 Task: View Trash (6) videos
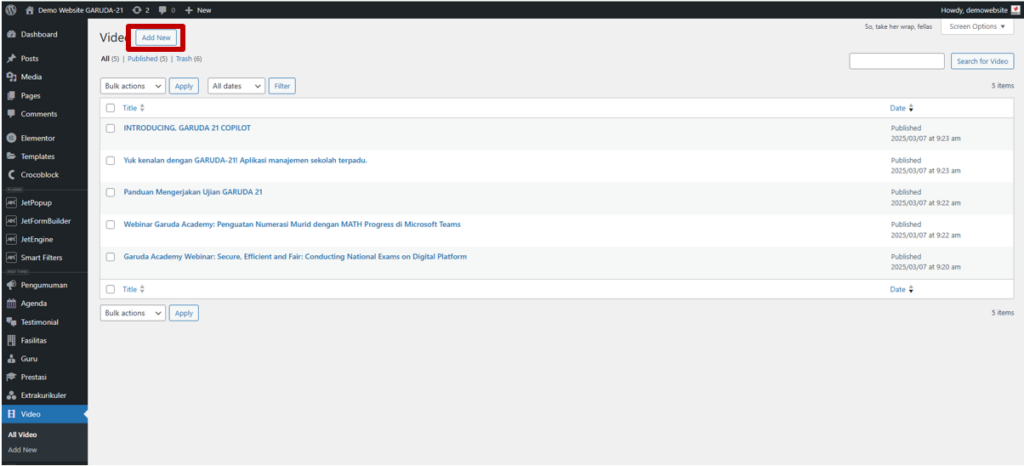(x=189, y=59)
